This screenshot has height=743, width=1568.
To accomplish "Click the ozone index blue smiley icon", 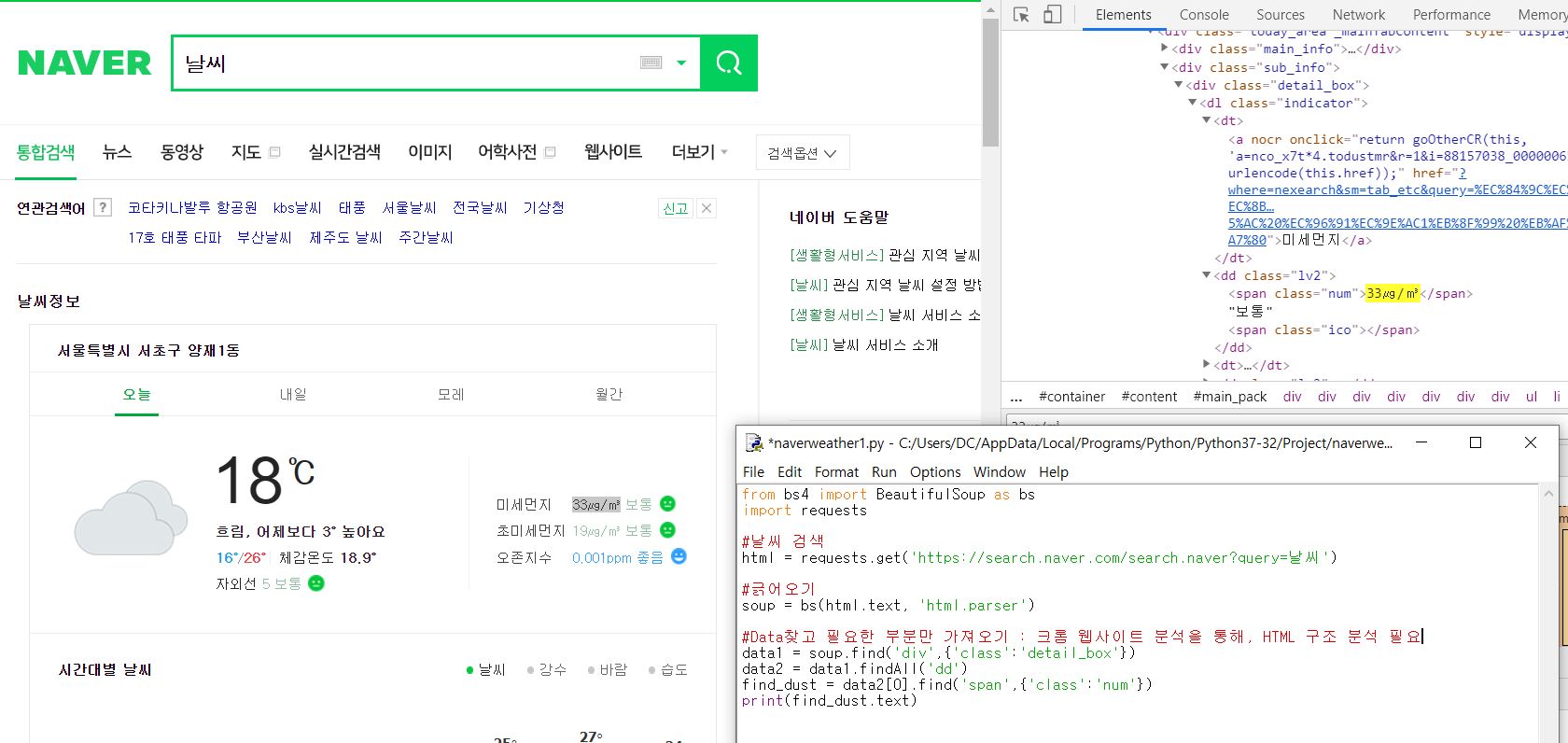I will pos(679,556).
